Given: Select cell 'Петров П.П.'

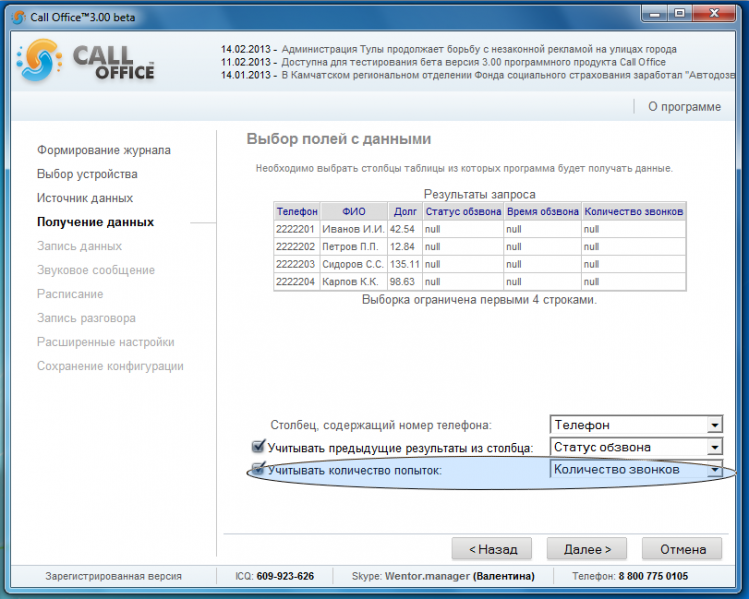Looking at the screenshot, I should click(x=353, y=246).
